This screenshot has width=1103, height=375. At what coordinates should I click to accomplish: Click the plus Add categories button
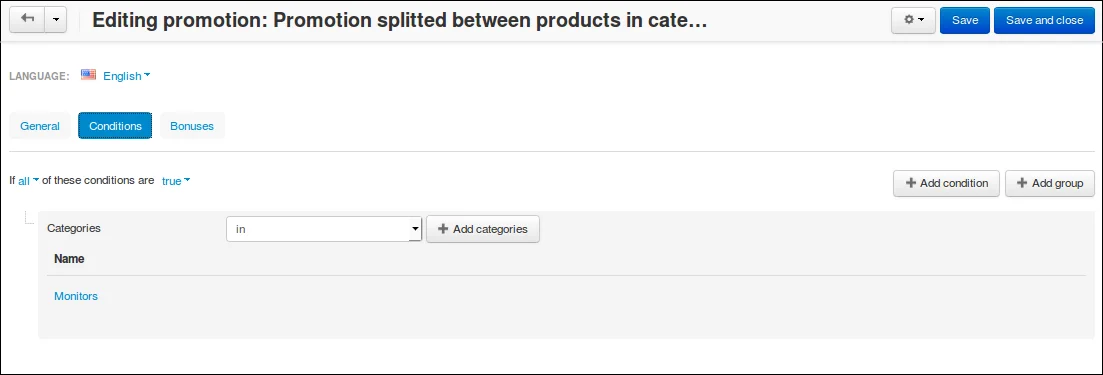(483, 229)
